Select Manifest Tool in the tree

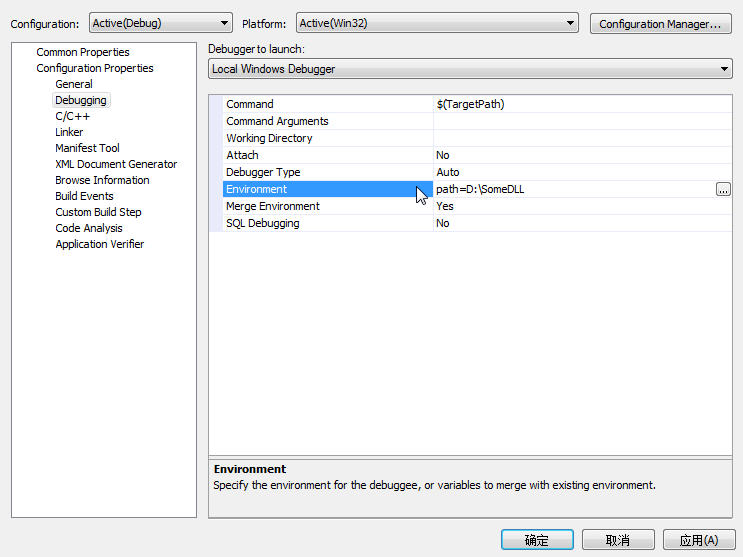[87, 148]
